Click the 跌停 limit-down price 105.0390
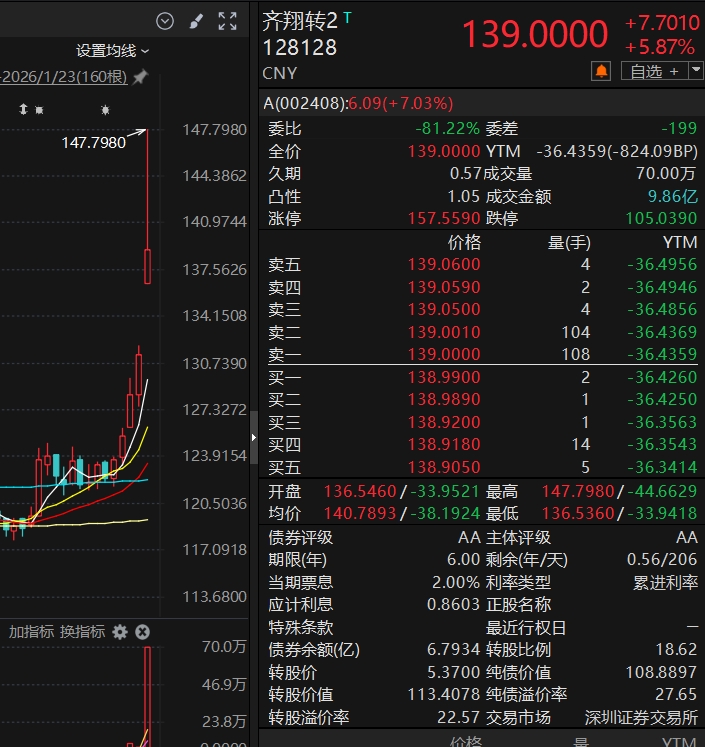 coord(661,218)
